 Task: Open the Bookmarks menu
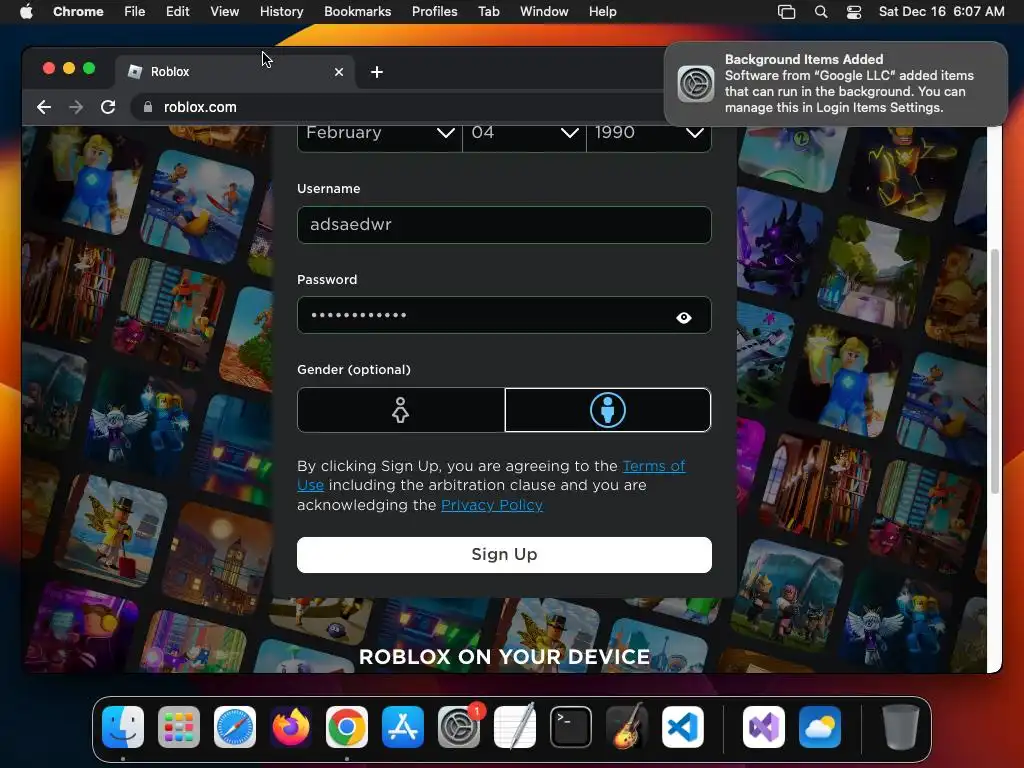tap(357, 12)
